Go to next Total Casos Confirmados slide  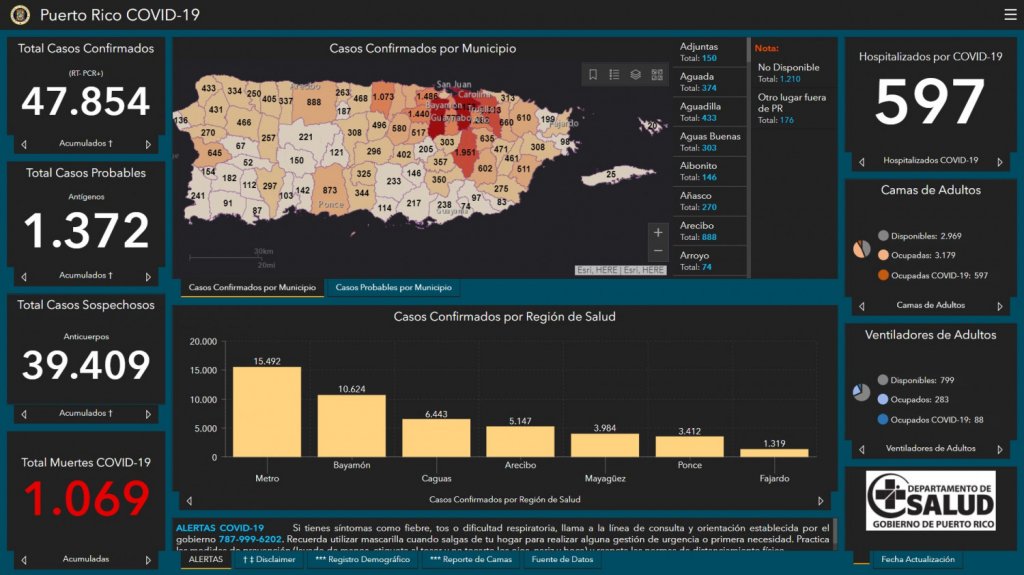(x=148, y=144)
